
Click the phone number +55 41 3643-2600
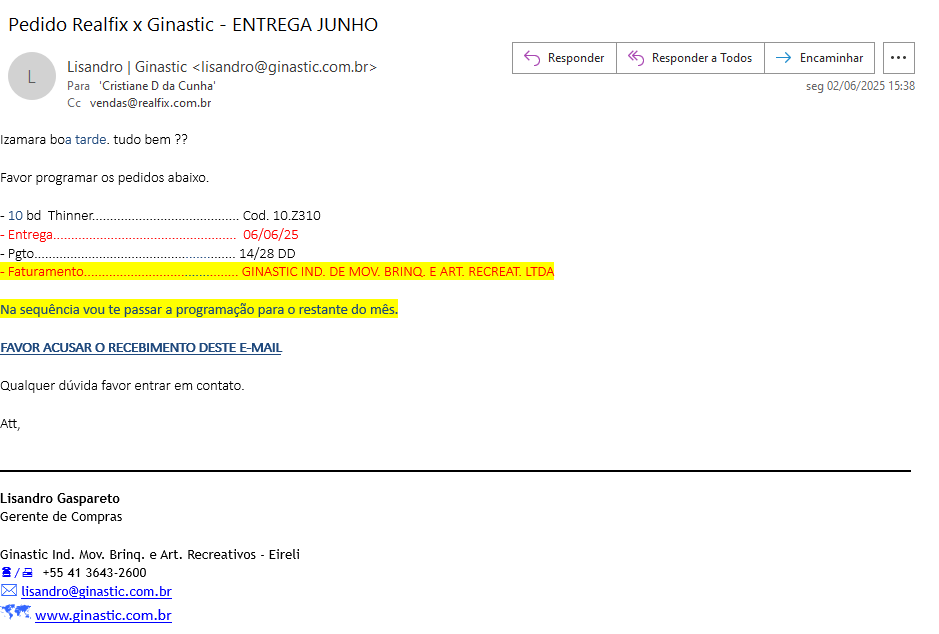pos(94,573)
